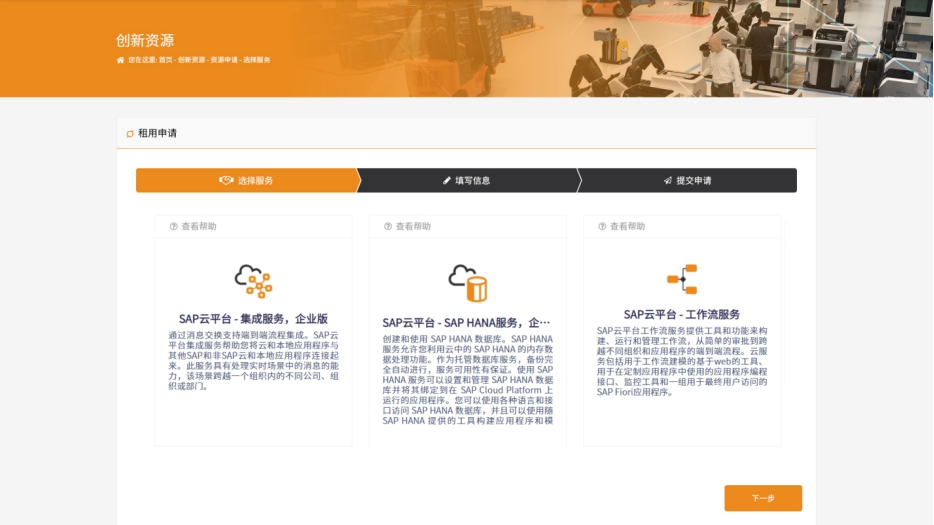Select the orange workflow service icon
The image size is (934, 525).
tap(682, 279)
